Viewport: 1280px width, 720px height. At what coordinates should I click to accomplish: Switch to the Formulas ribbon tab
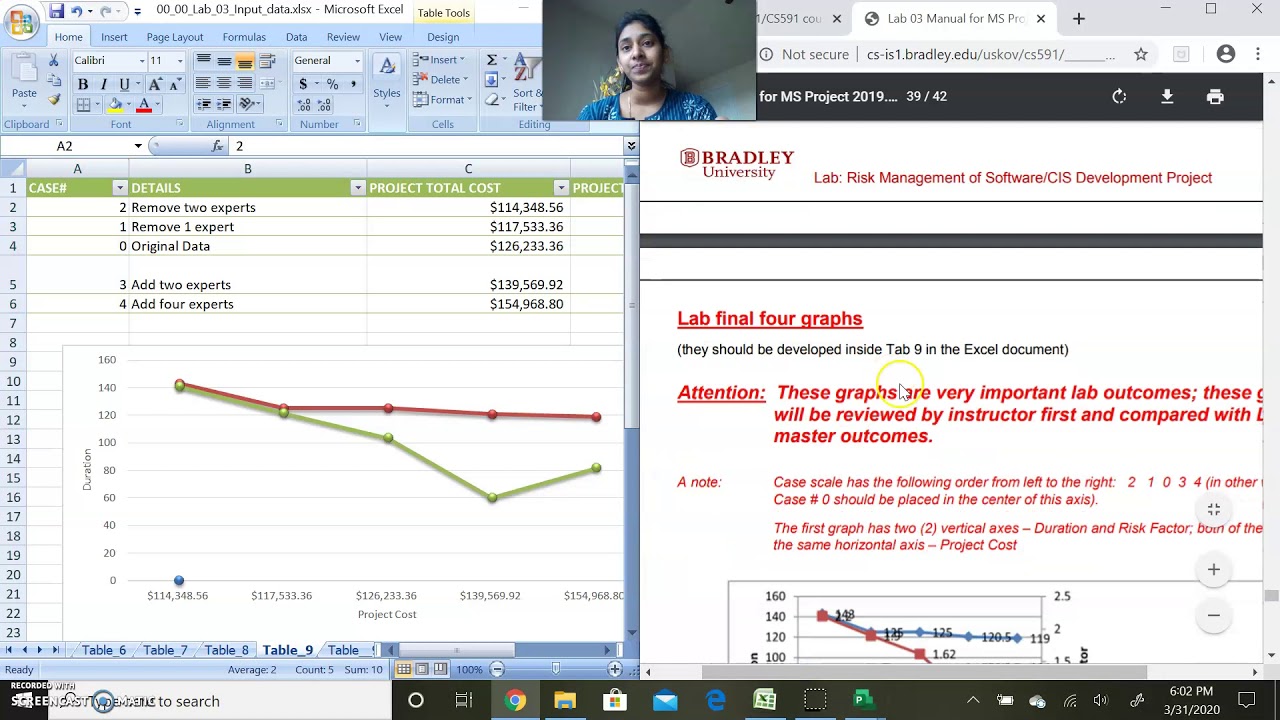pos(244,37)
